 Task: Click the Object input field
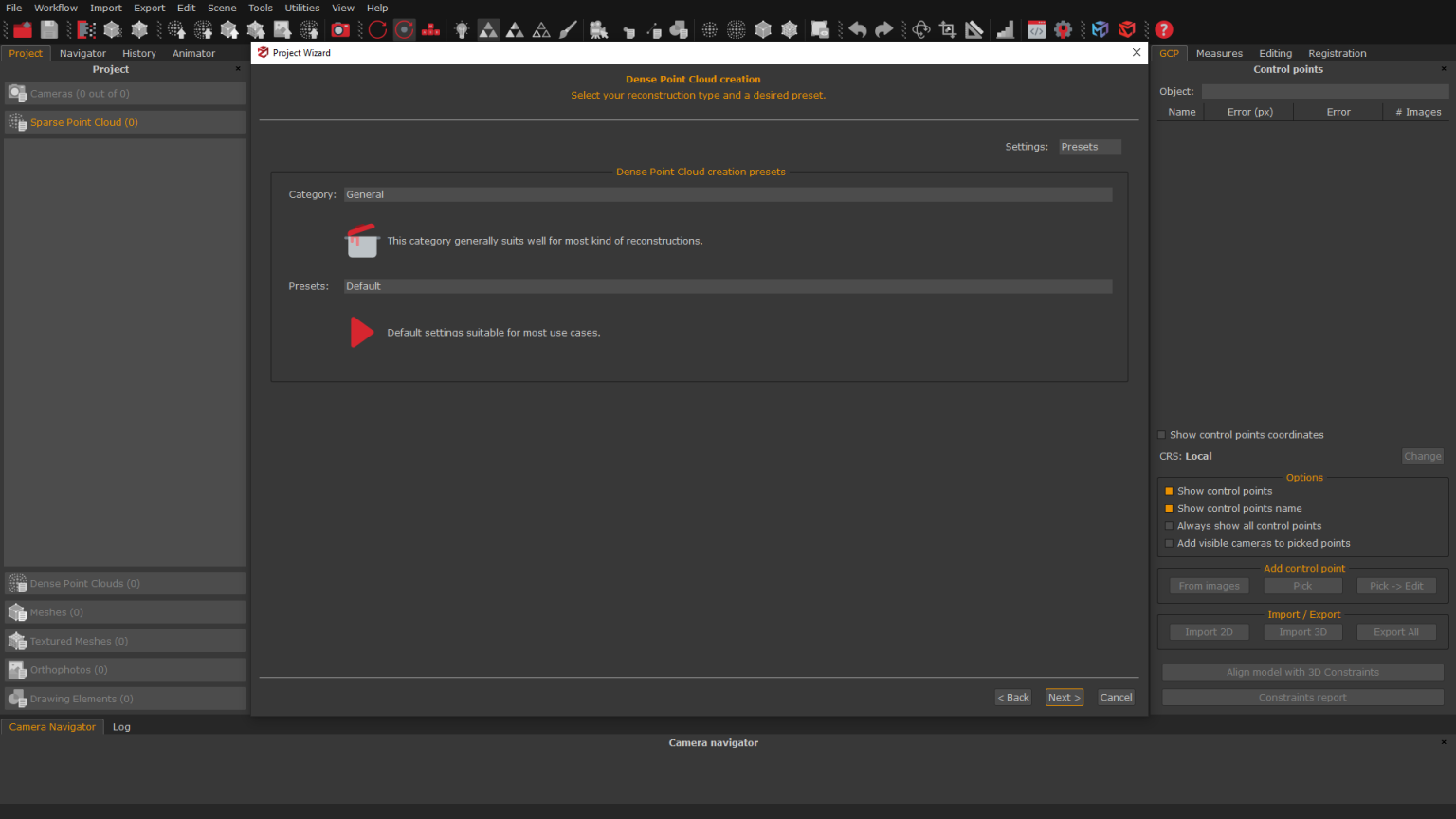click(1325, 91)
